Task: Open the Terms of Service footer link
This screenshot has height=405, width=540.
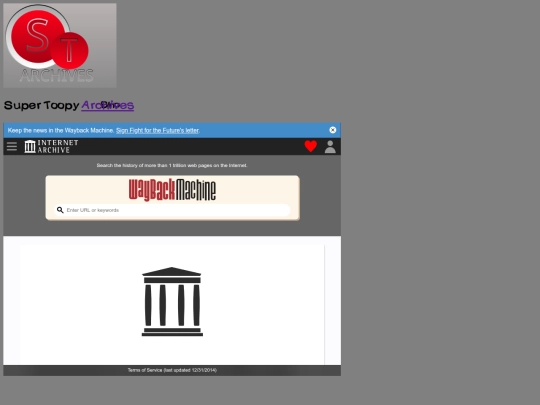Action: coord(172,370)
